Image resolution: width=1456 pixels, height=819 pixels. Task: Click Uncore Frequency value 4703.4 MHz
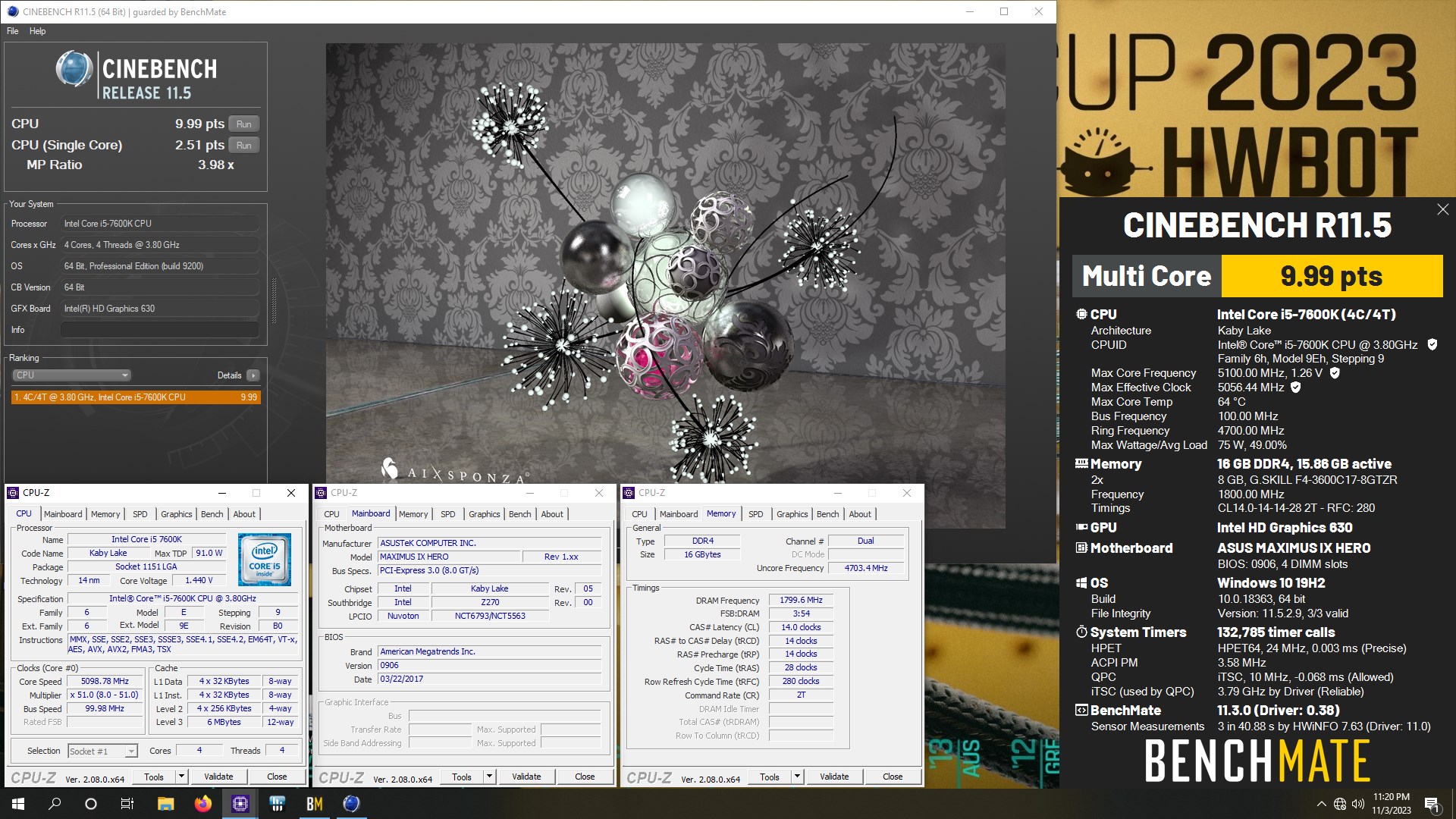click(866, 568)
